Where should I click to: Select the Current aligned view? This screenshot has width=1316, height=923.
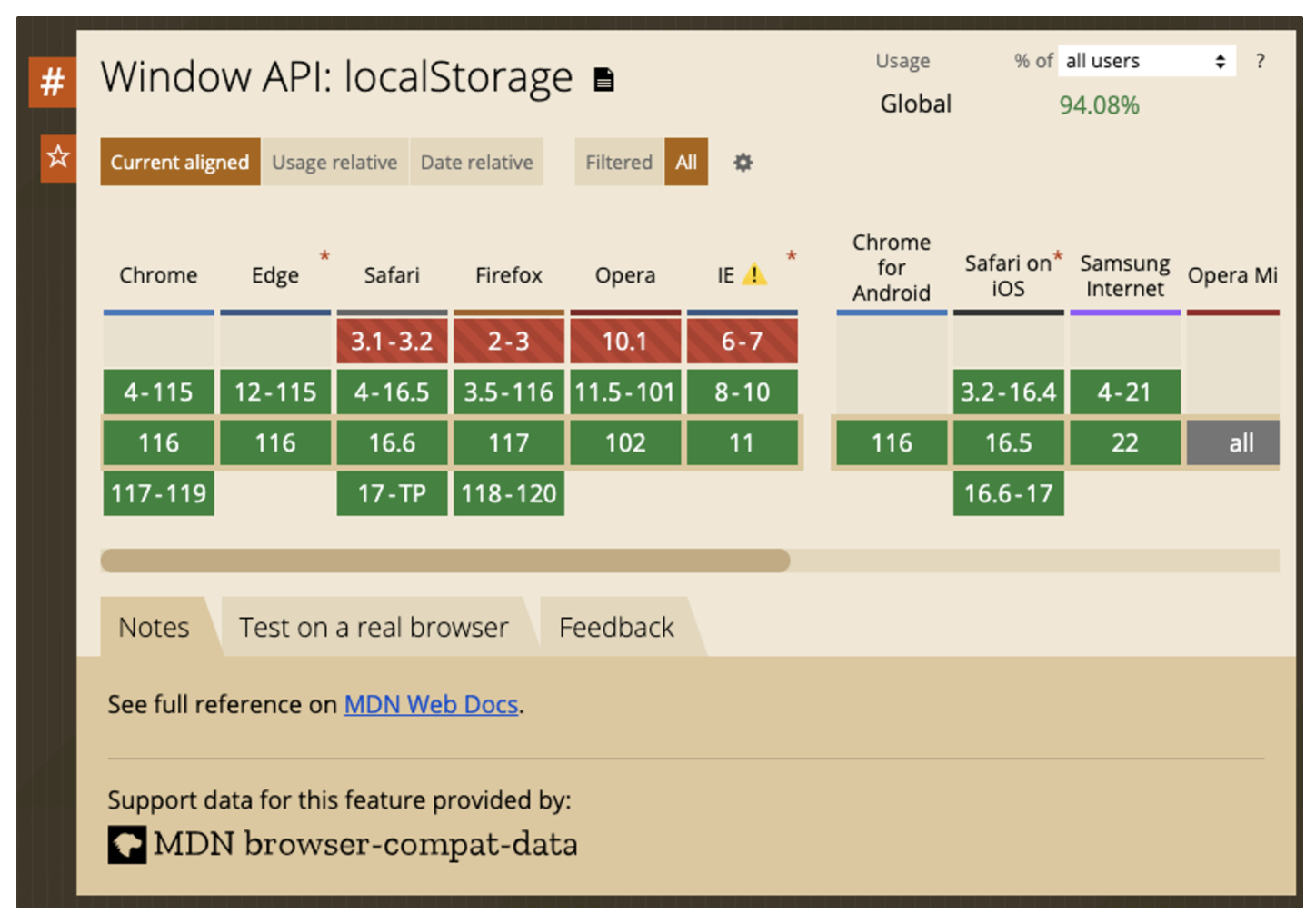tap(180, 162)
